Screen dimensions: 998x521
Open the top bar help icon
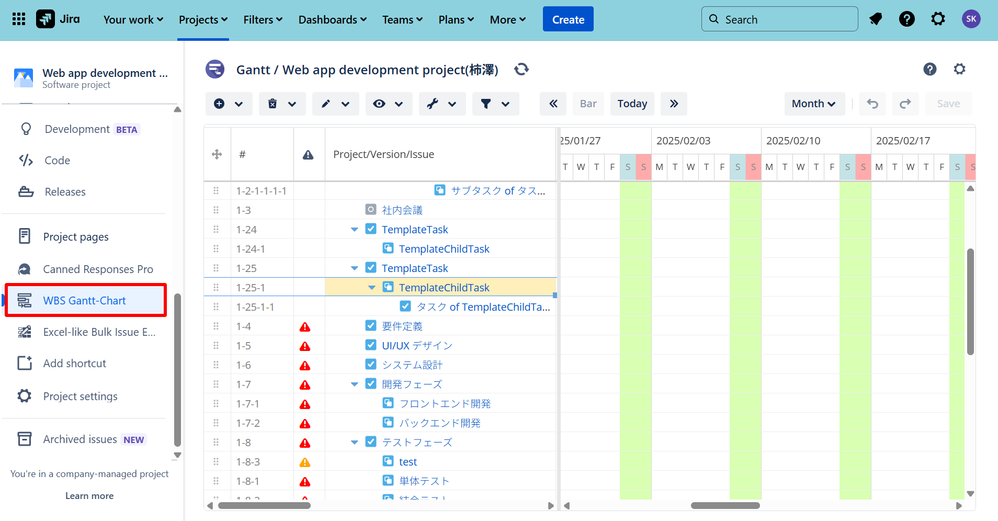pyautogui.click(x=906, y=19)
